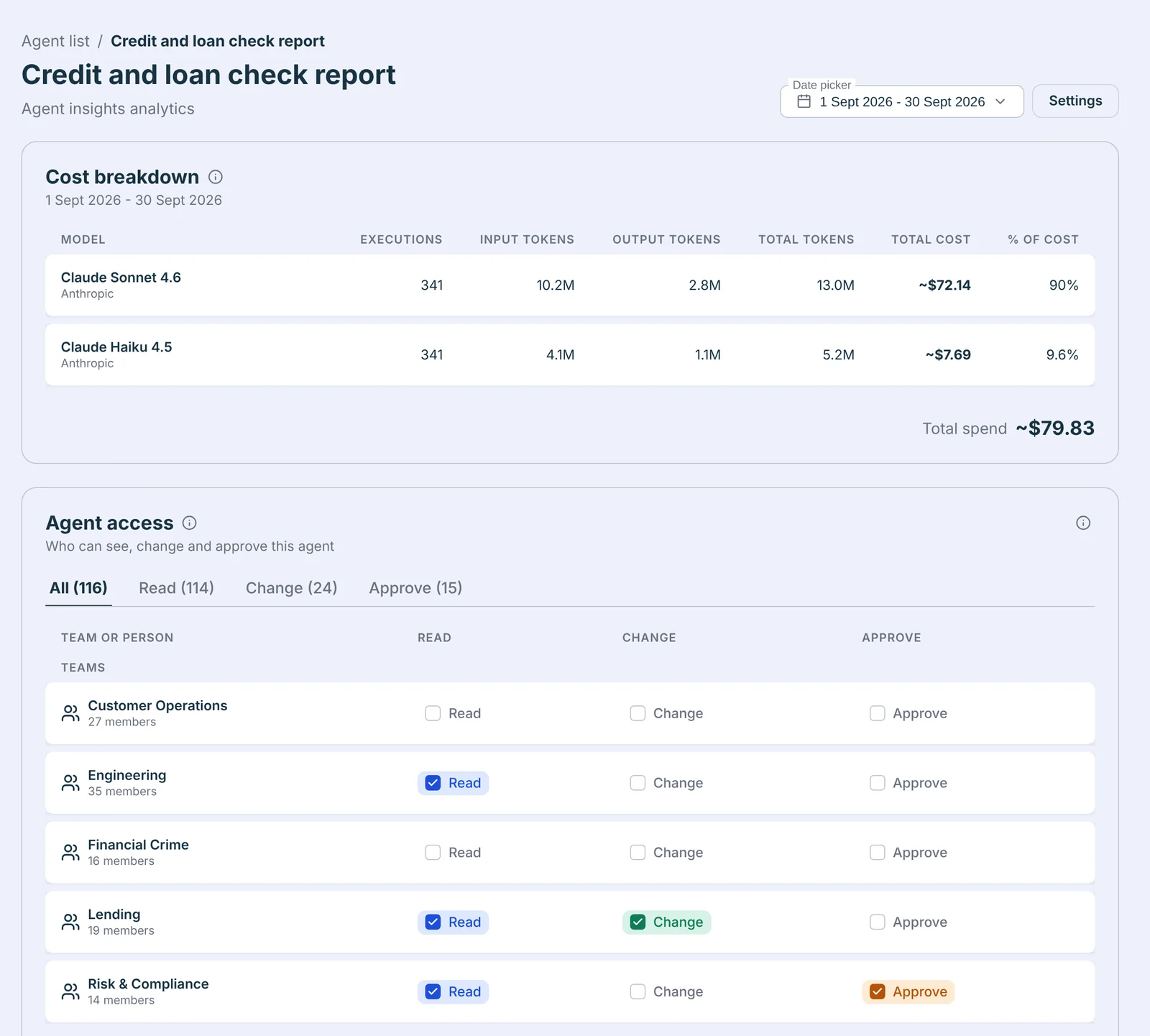Screen dimensions: 1150x1036
Task: Click the Engineering team icon
Action: [70, 783]
